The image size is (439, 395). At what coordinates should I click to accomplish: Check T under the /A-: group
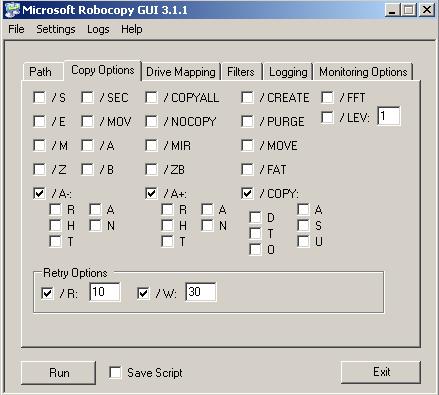(x=56, y=242)
